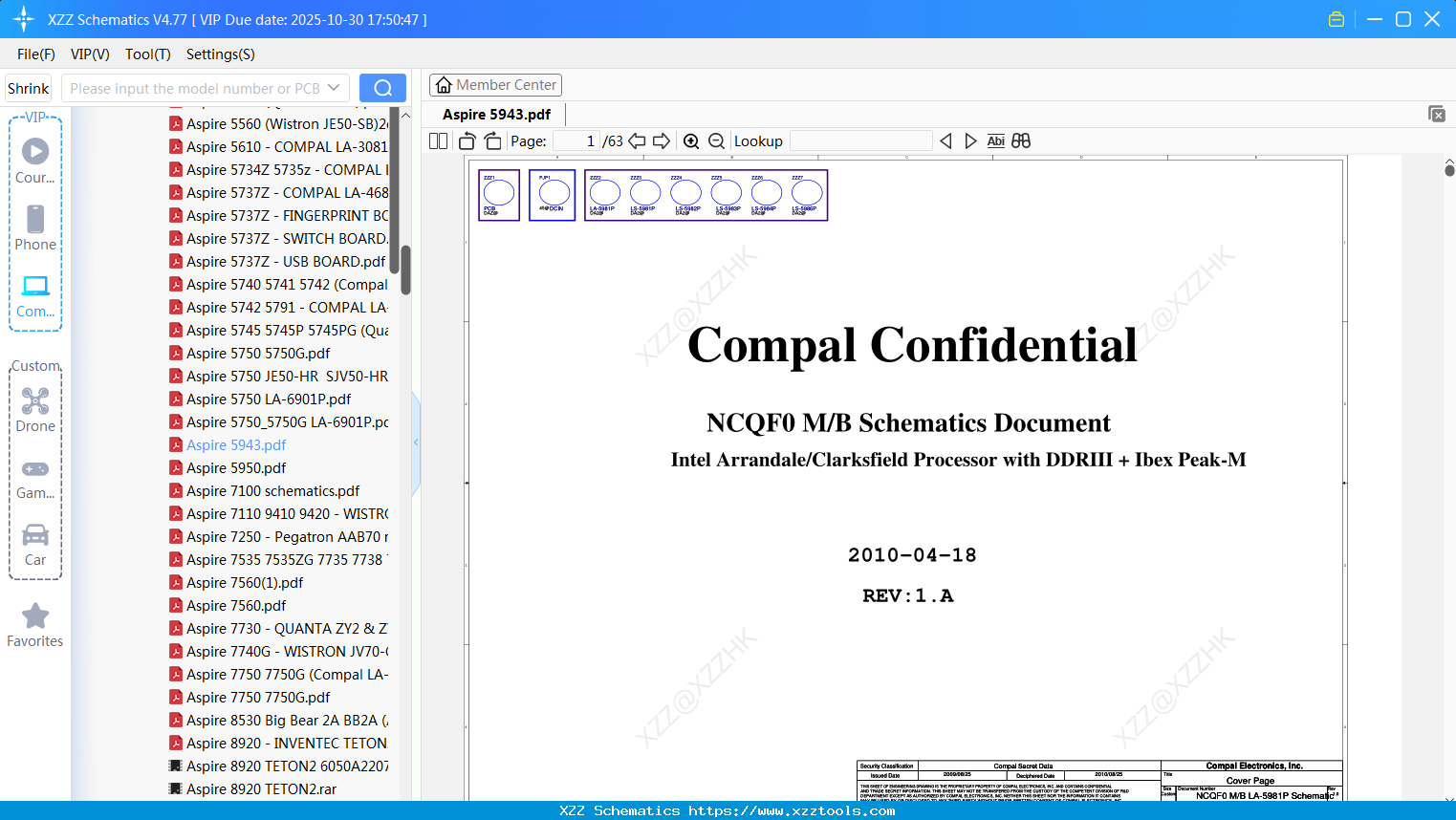The image size is (1456, 820).
Task: Open the Game console category
Action: point(35,478)
